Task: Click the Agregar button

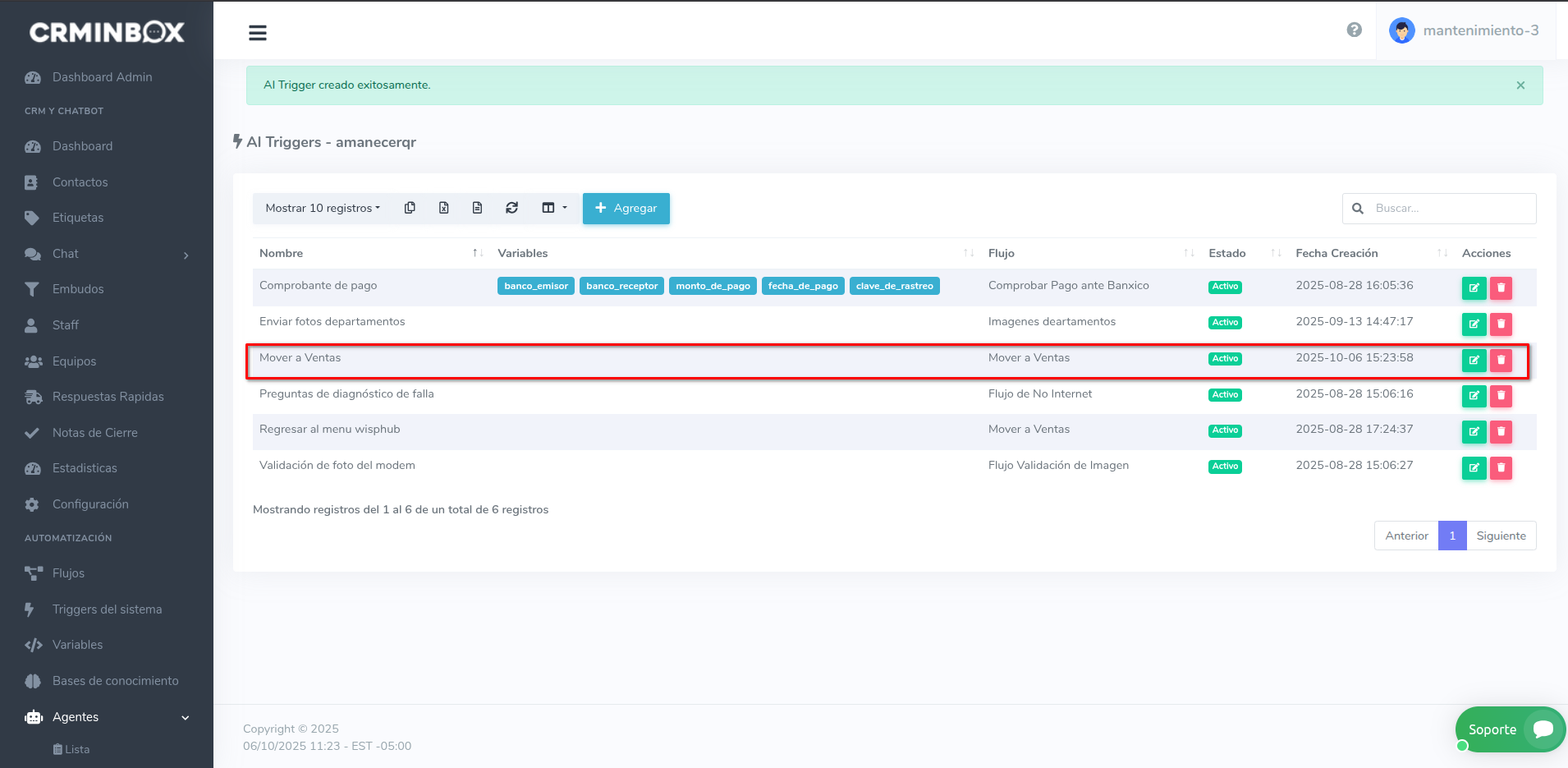Action: pyautogui.click(x=626, y=209)
